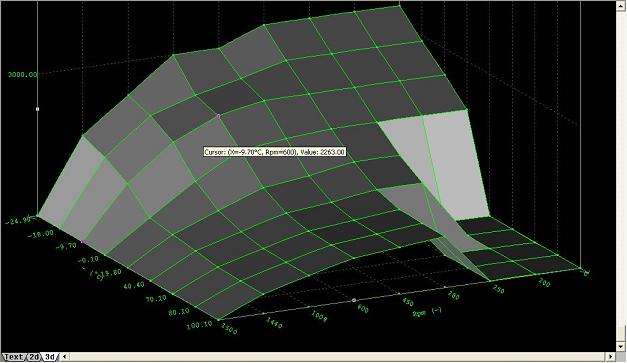Click the magenta marker near the -9.70 temperature label

[83, 241]
